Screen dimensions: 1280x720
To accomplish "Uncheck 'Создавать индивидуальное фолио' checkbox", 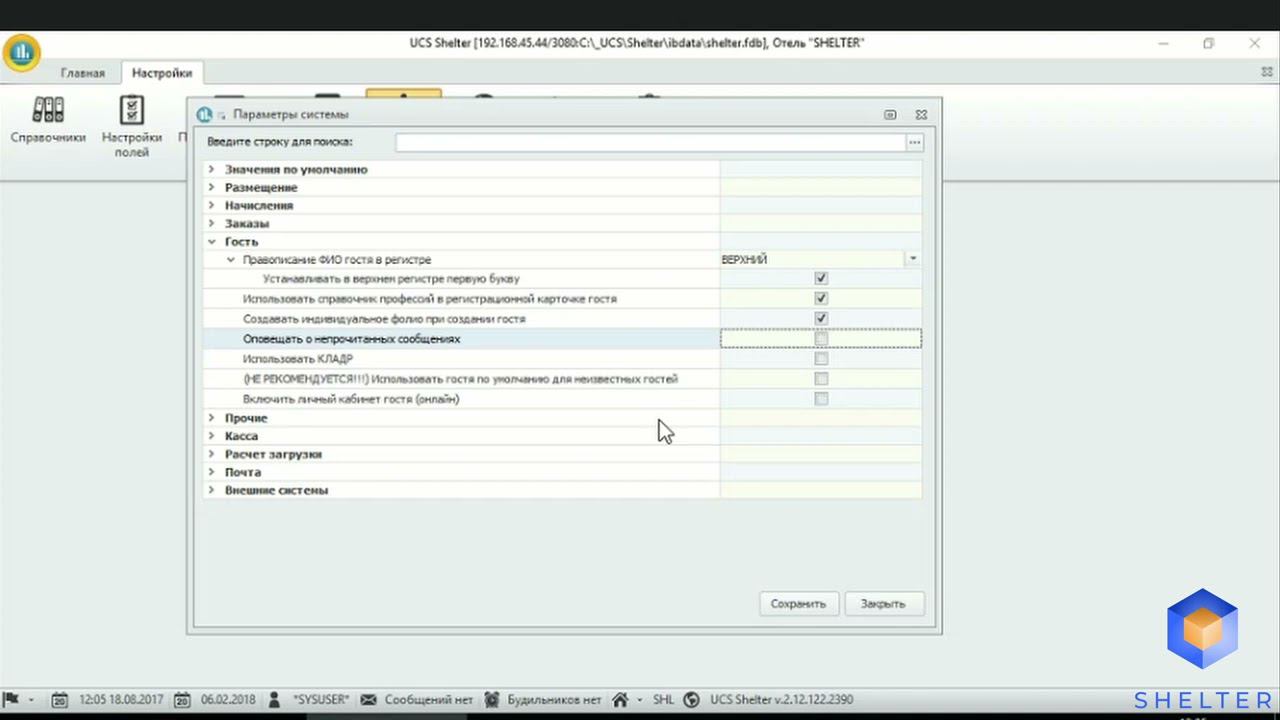I will [821, 319].
